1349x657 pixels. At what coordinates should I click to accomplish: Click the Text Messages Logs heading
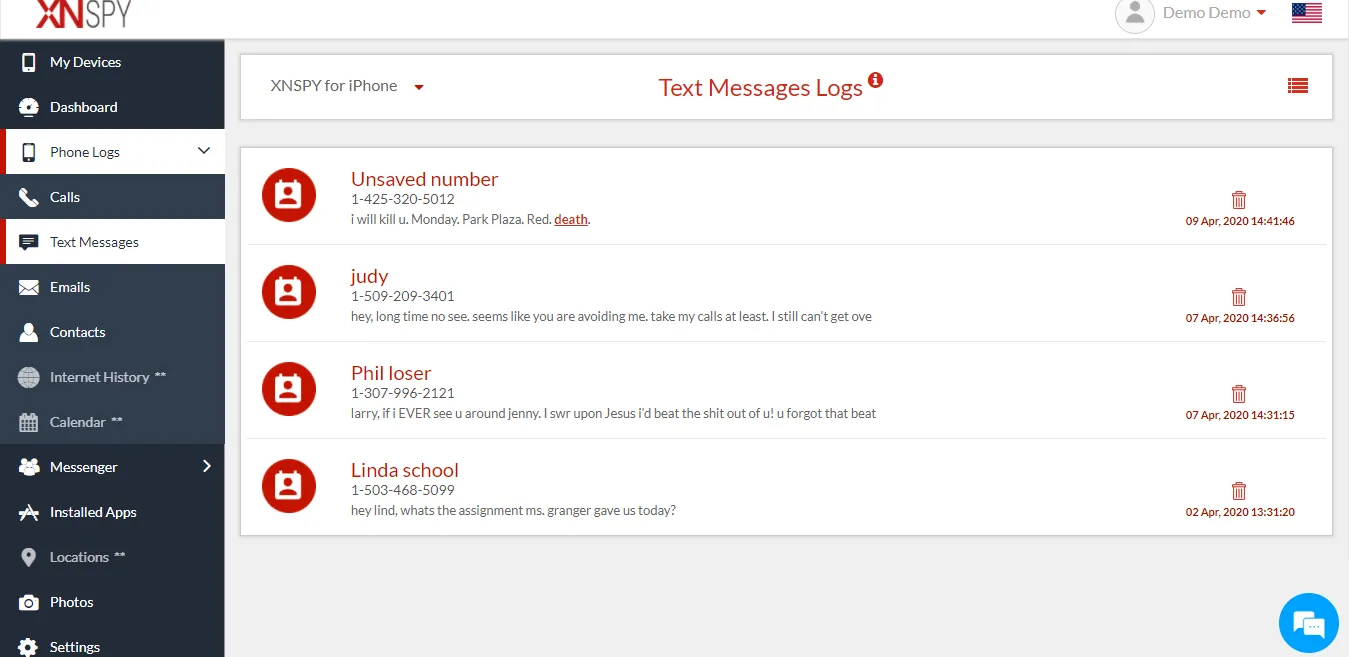(x=760, y=88)
